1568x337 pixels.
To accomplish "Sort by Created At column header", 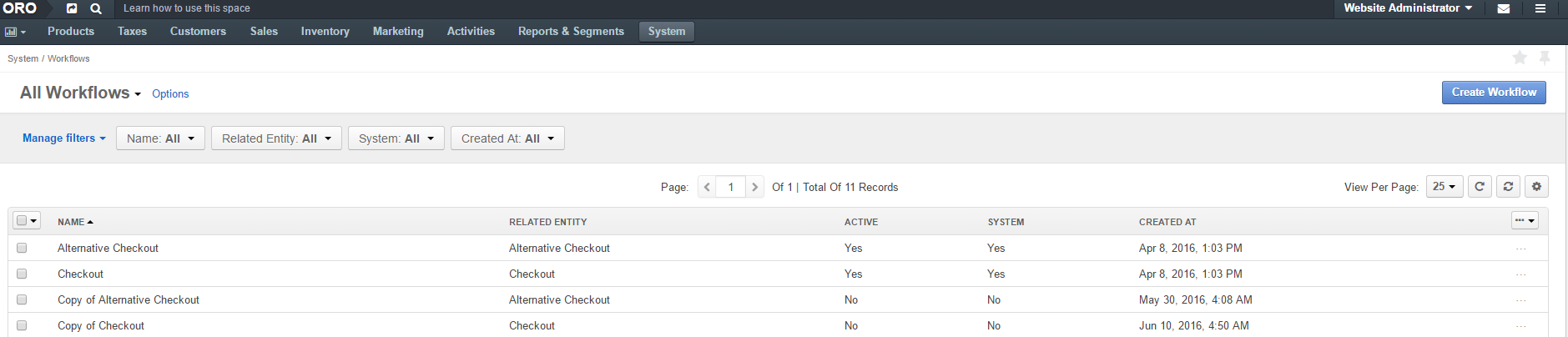I will pyautogui.click(x=1167, y=222).
